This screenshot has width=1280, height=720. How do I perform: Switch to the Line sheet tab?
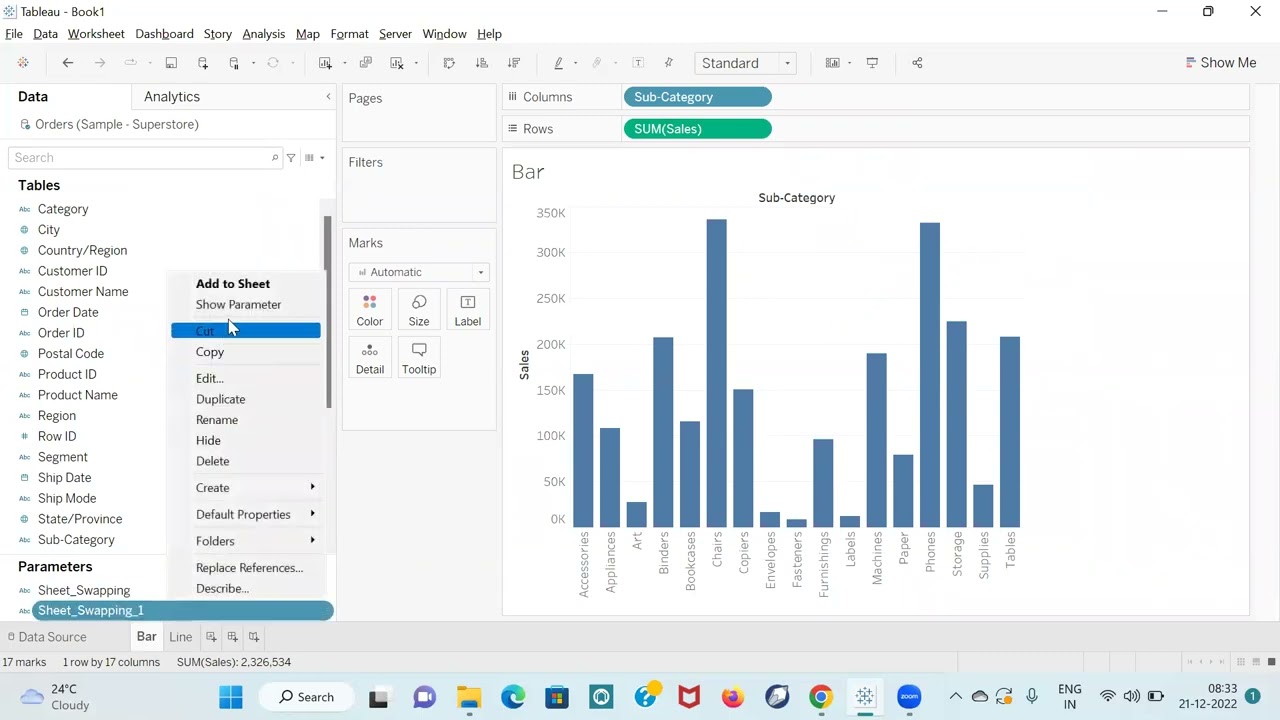(180, 637)
